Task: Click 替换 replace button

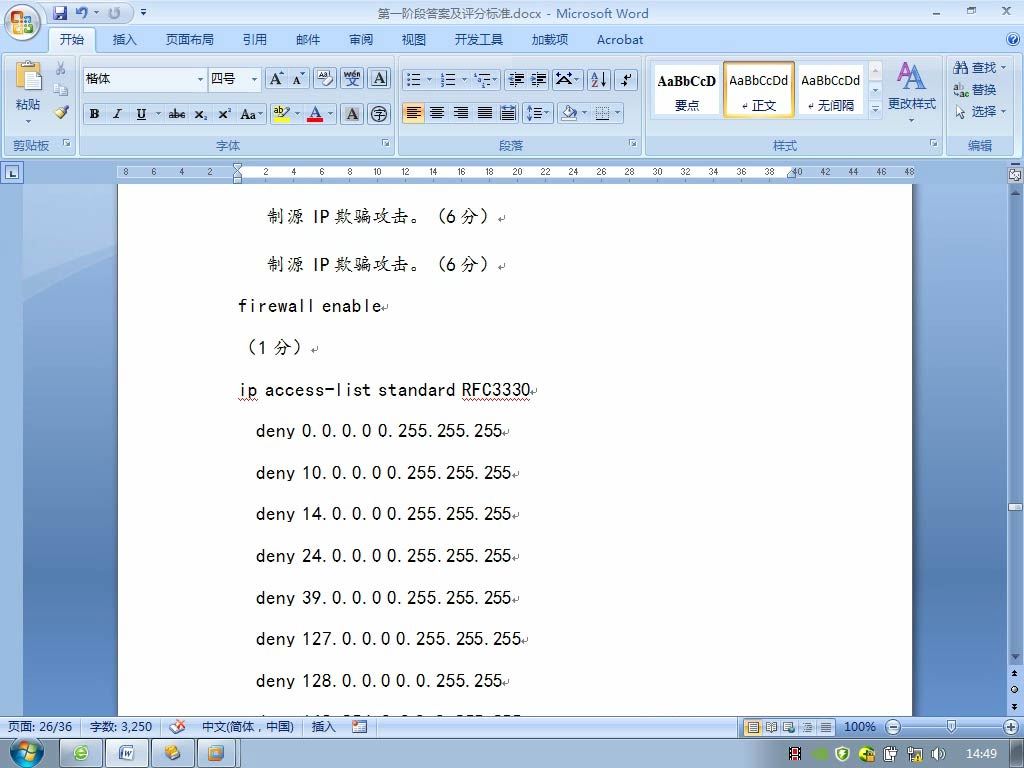Action: click(x=975, y=90)
